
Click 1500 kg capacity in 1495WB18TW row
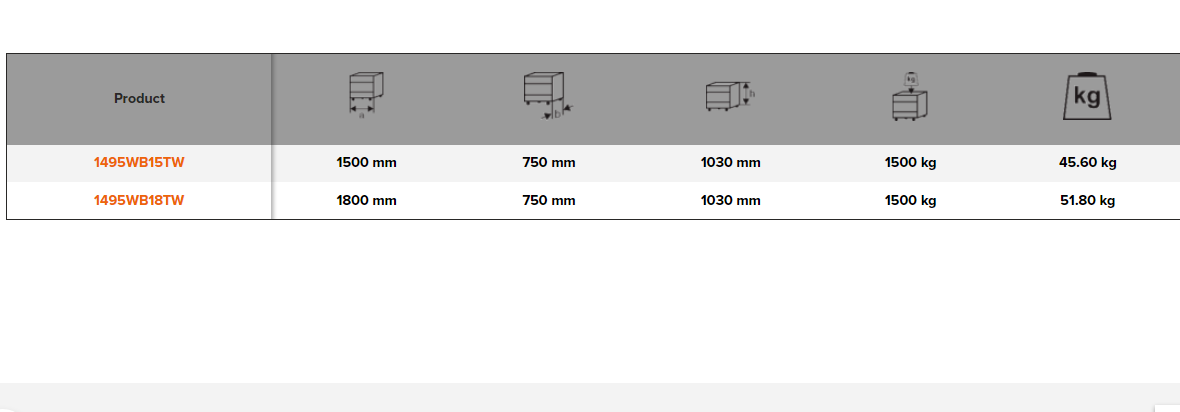click(x=910, y=200)
